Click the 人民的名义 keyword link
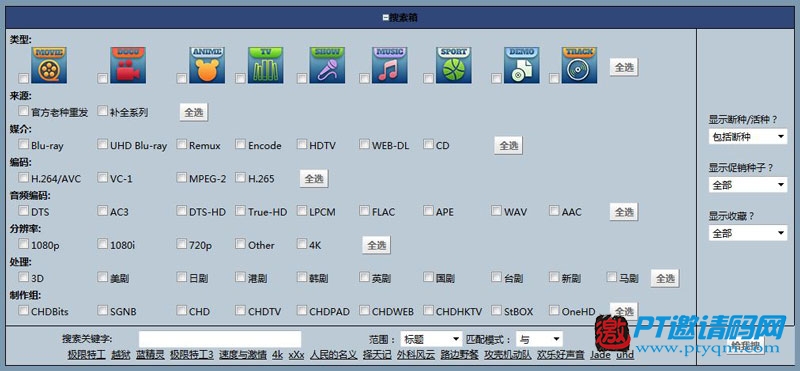Viewport: 800px width, 371px height. (333, 355)
